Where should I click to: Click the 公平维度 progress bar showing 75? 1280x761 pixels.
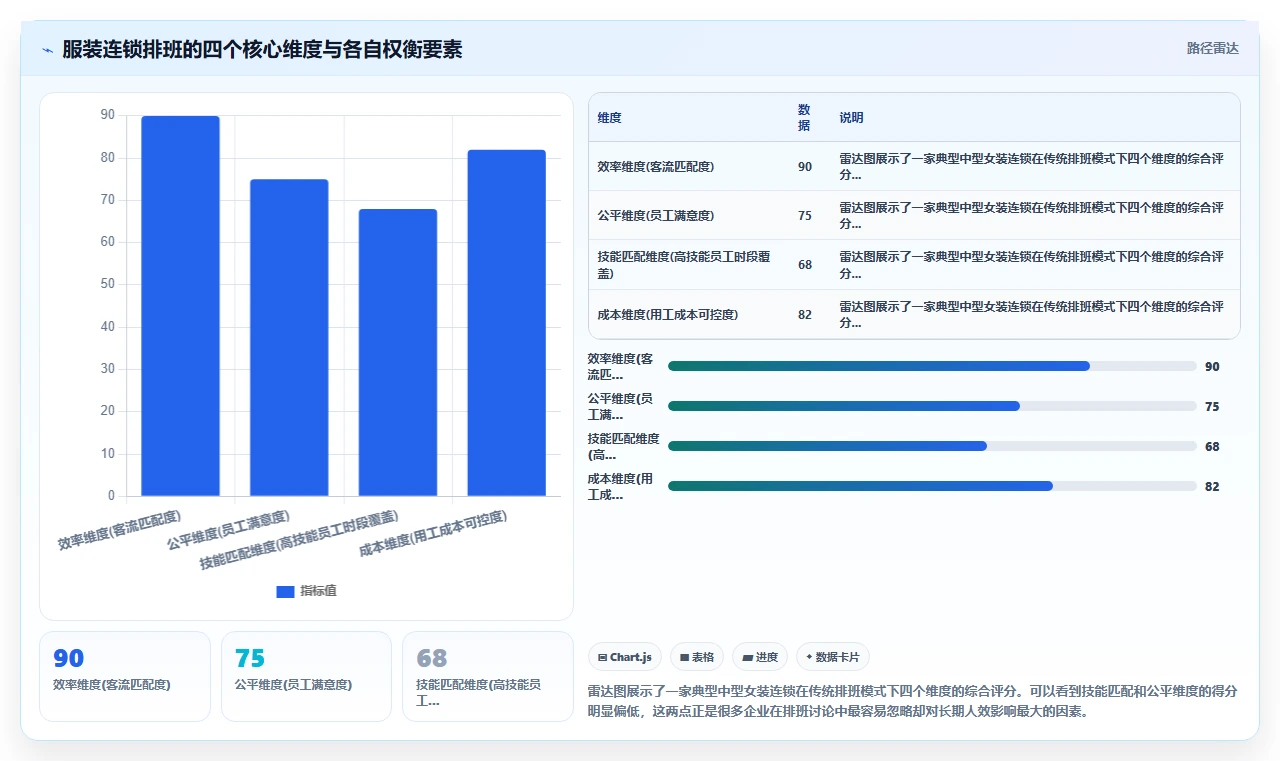coord(932,406)
